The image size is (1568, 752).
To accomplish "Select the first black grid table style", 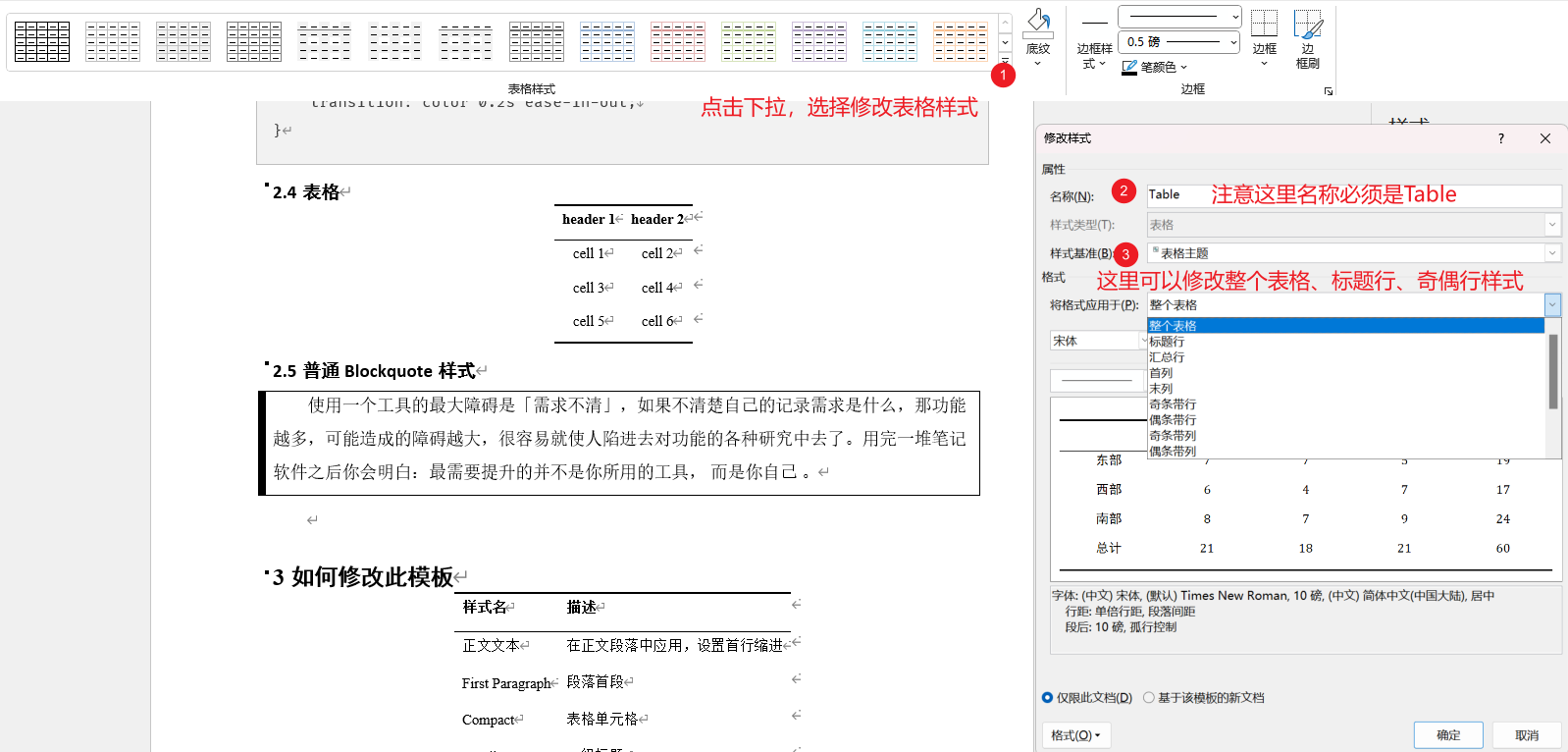I will [42, 41].
